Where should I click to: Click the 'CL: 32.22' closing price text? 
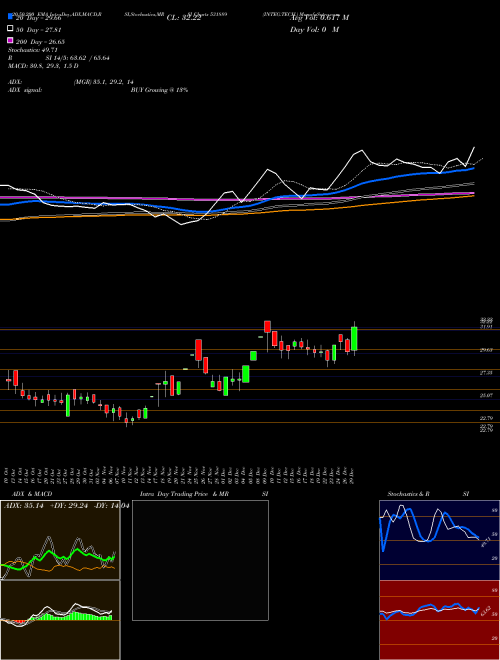click(184, 18)
